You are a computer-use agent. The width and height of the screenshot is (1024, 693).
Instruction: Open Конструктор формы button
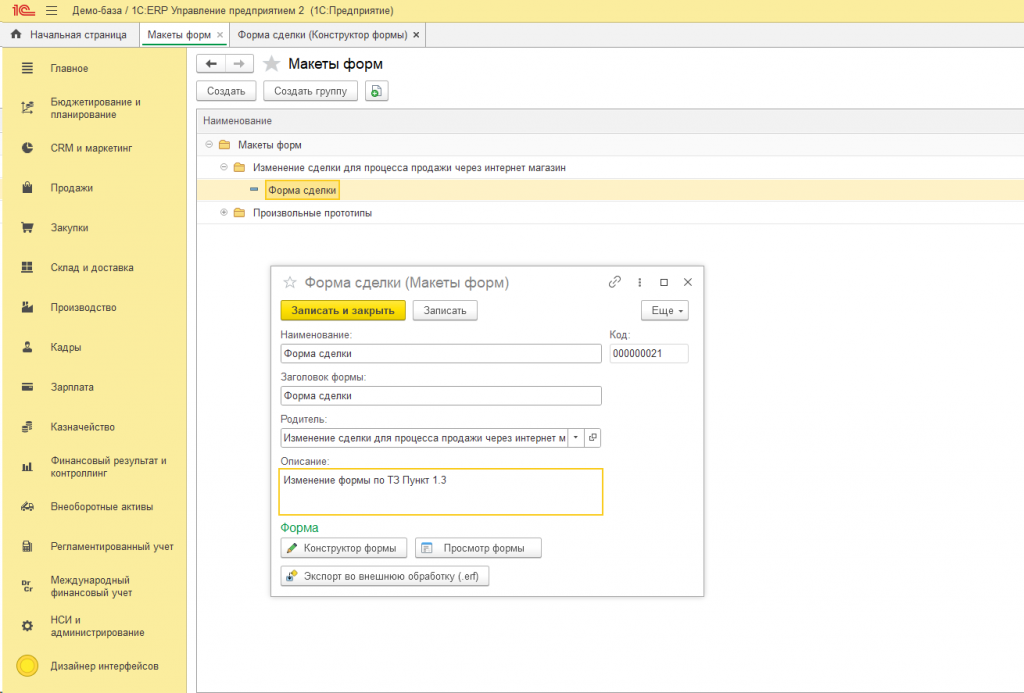click(x=344, y=548)
